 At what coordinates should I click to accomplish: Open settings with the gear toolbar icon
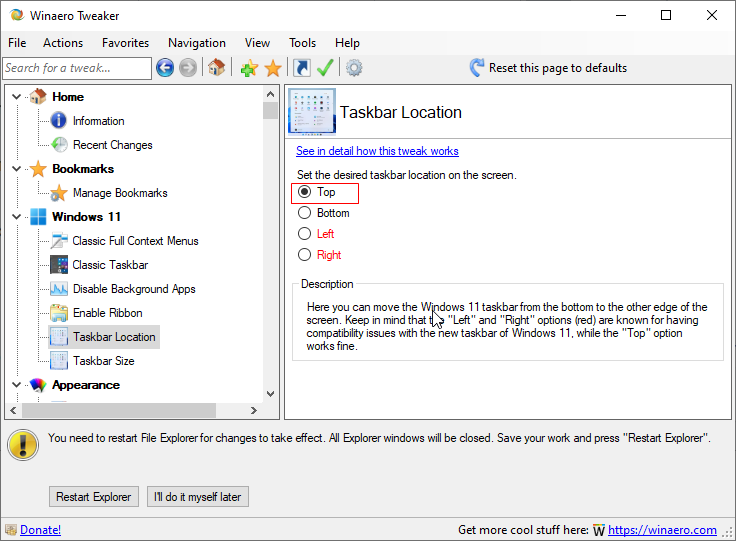[x=354, y=68]
